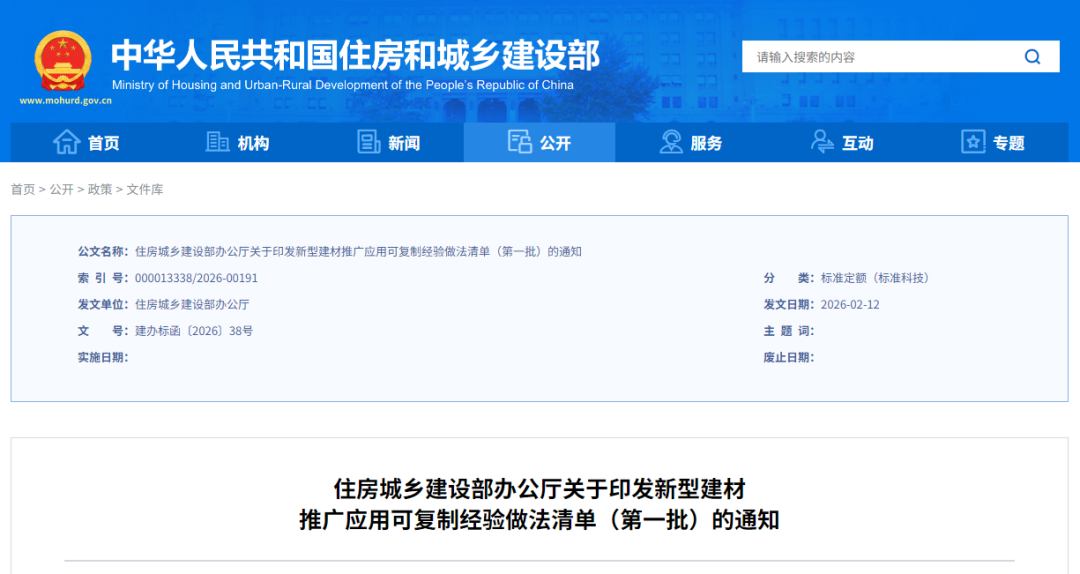Open the 机构 menu item

(253, 143)
